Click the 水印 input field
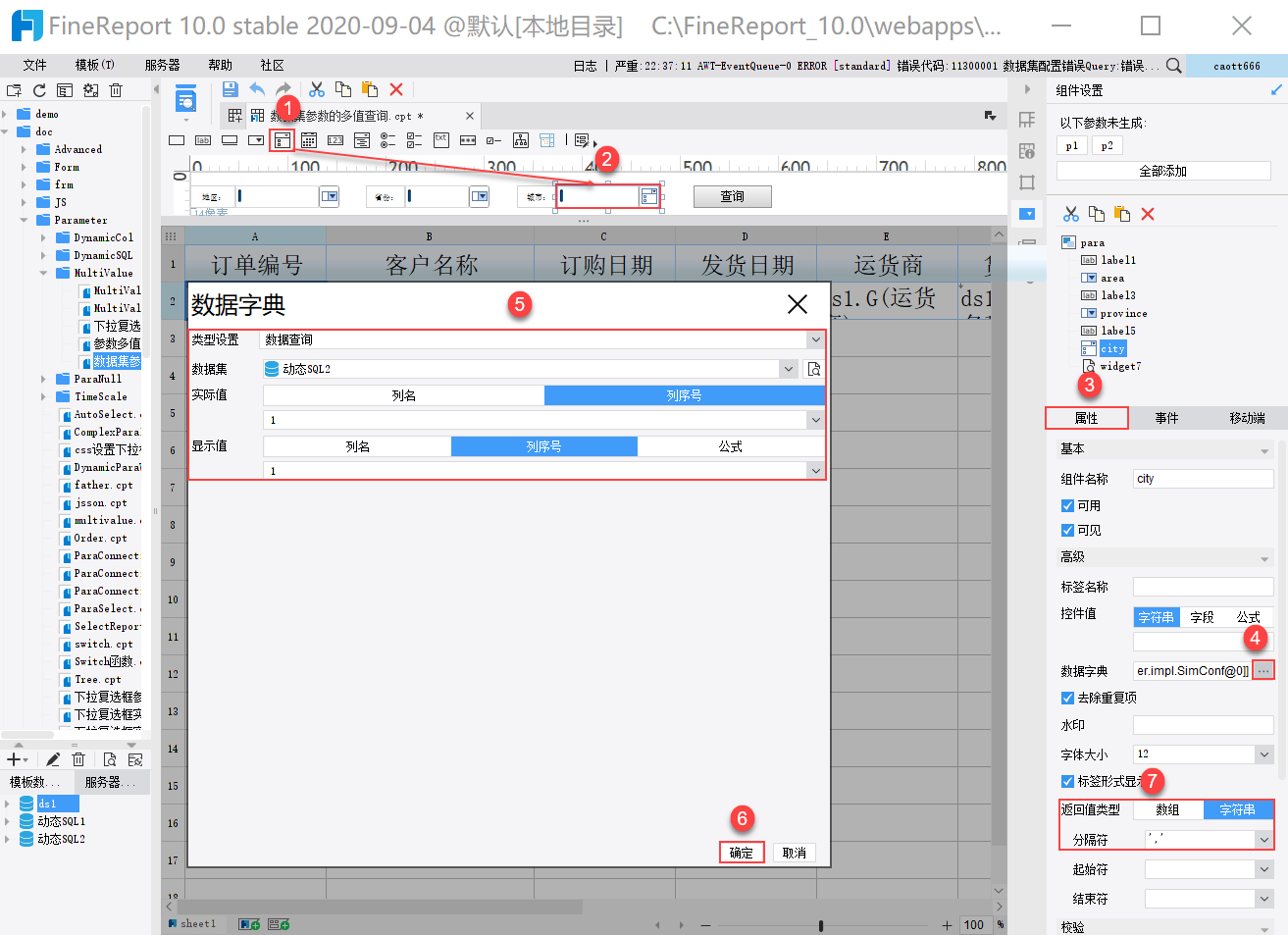The height and width of the screenshot is (935, 1288). tap(1204, 725)
